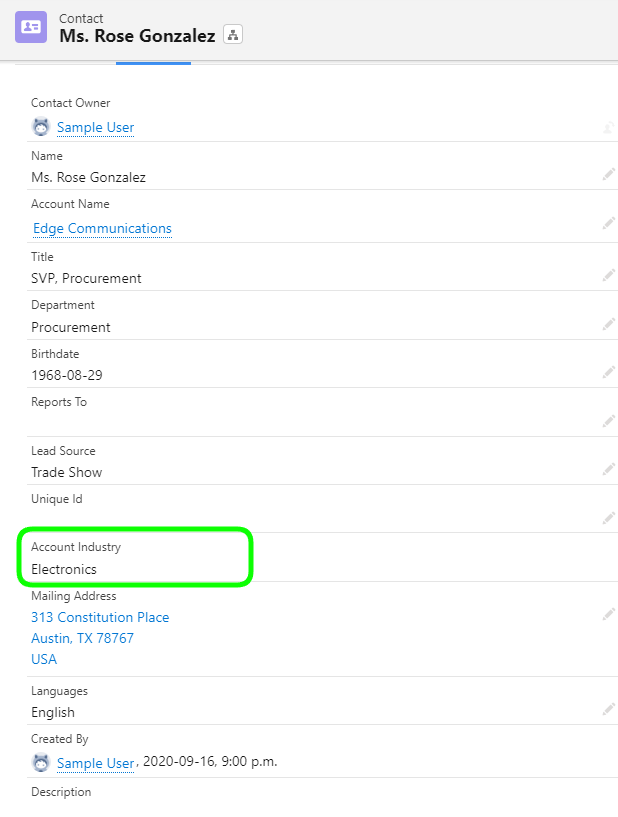
Task: Click the 313 Constitution Place address link
Action: [100, 617]
